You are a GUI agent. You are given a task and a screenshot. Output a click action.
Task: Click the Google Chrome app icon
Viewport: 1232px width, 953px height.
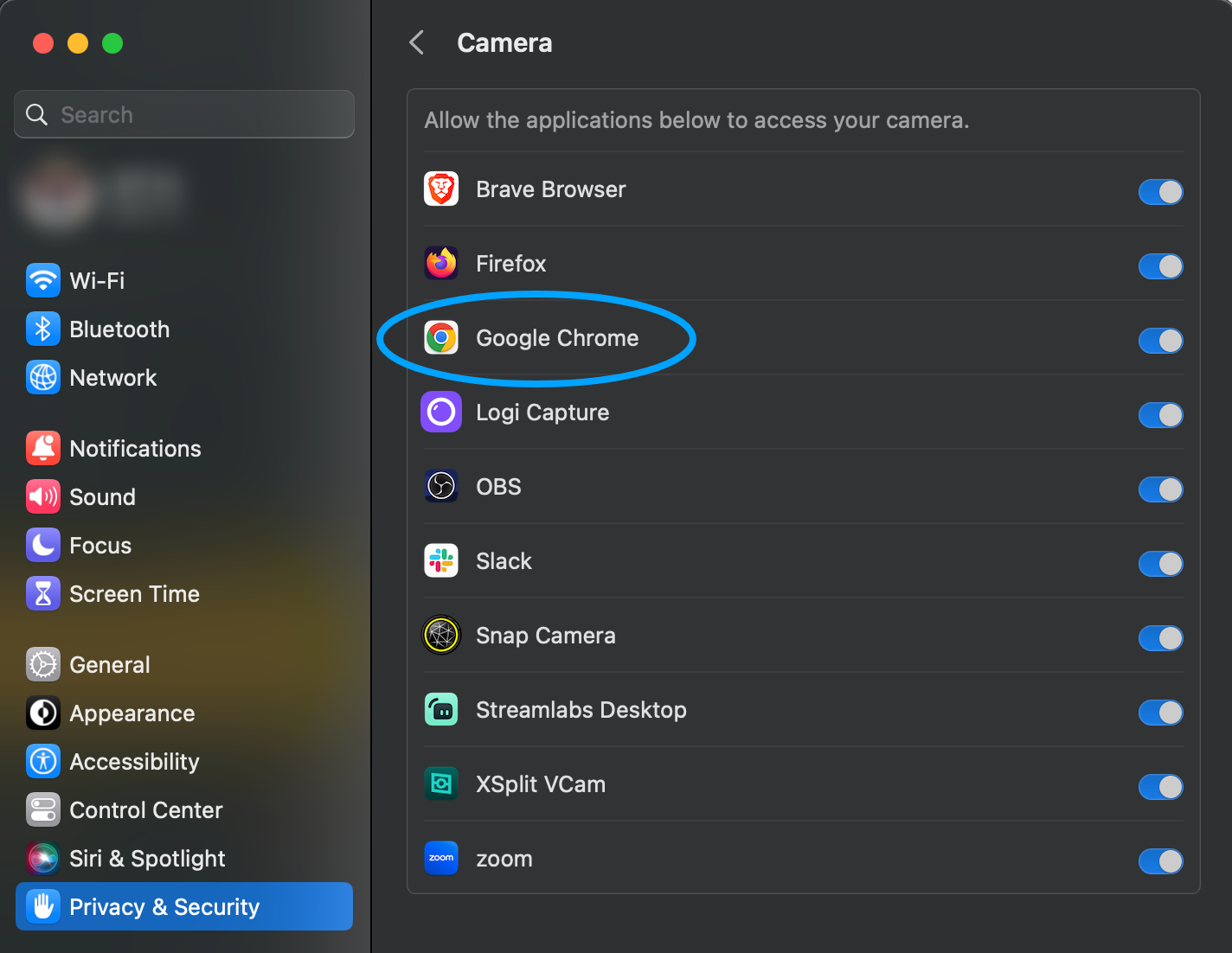pos(441,337)
